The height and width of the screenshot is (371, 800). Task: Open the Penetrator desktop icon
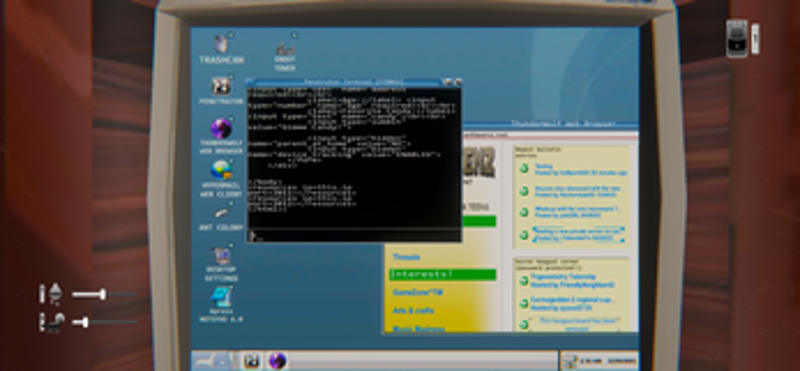(221, 91)
